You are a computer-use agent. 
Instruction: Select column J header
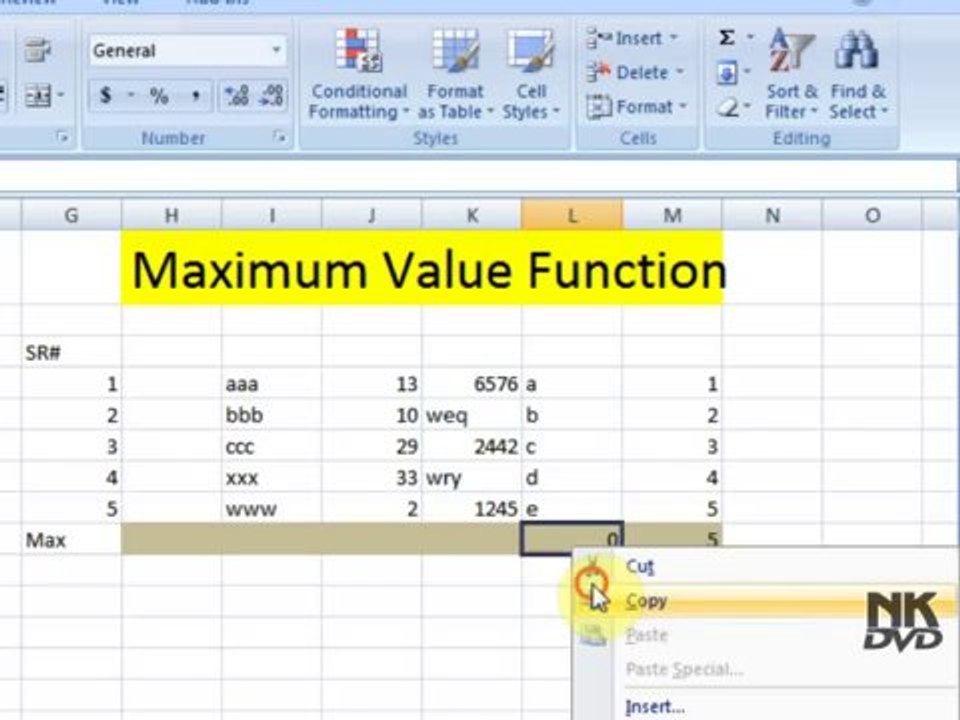pyautogui.click(x=372, y=215)
